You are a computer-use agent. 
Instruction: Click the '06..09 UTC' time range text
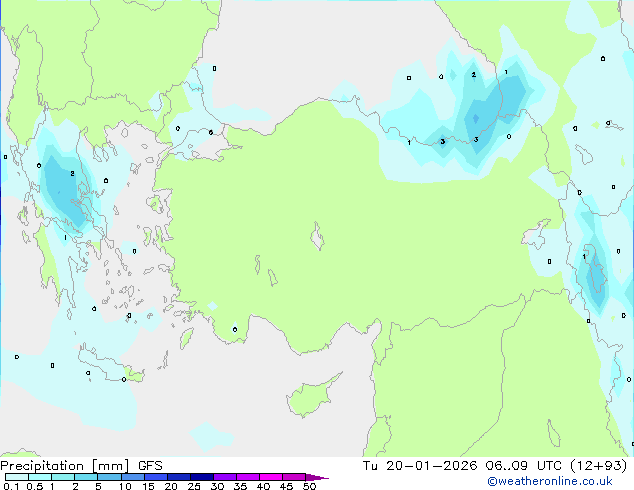pos(523,466)
